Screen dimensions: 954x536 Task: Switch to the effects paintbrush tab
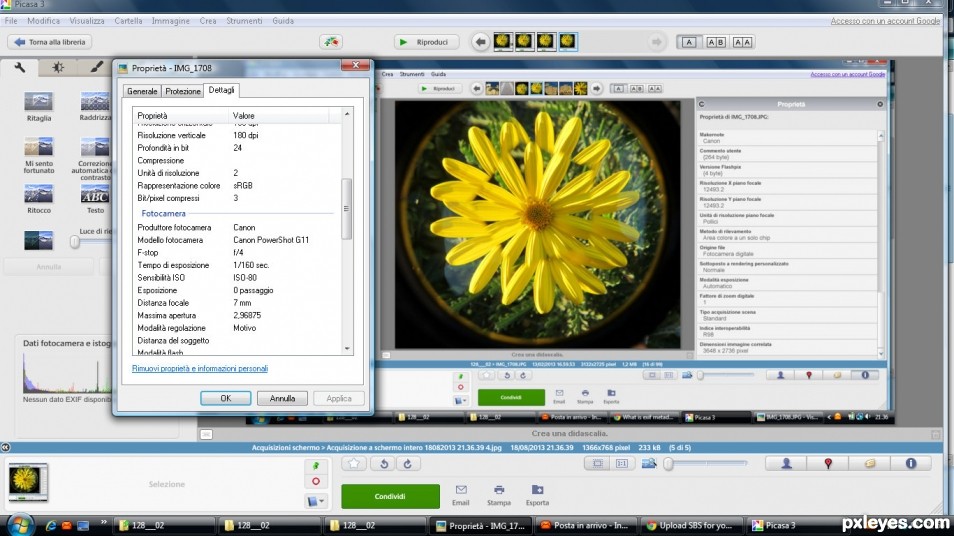(x=96, y=68)
